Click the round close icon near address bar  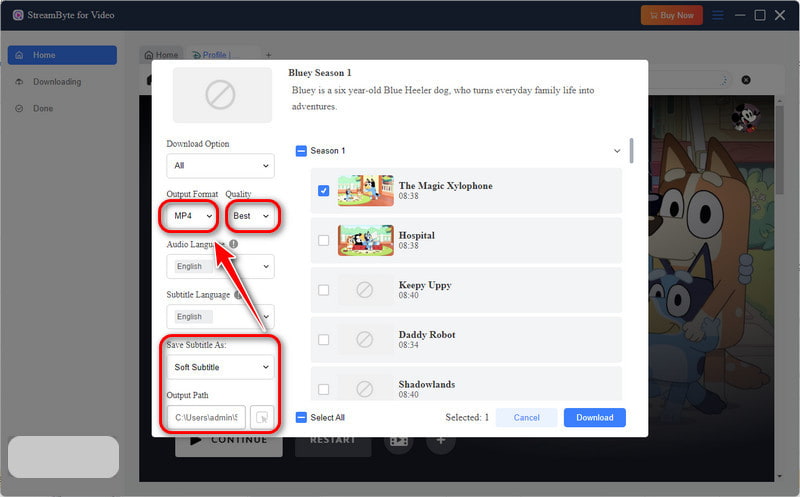click(x=746, y=80)
